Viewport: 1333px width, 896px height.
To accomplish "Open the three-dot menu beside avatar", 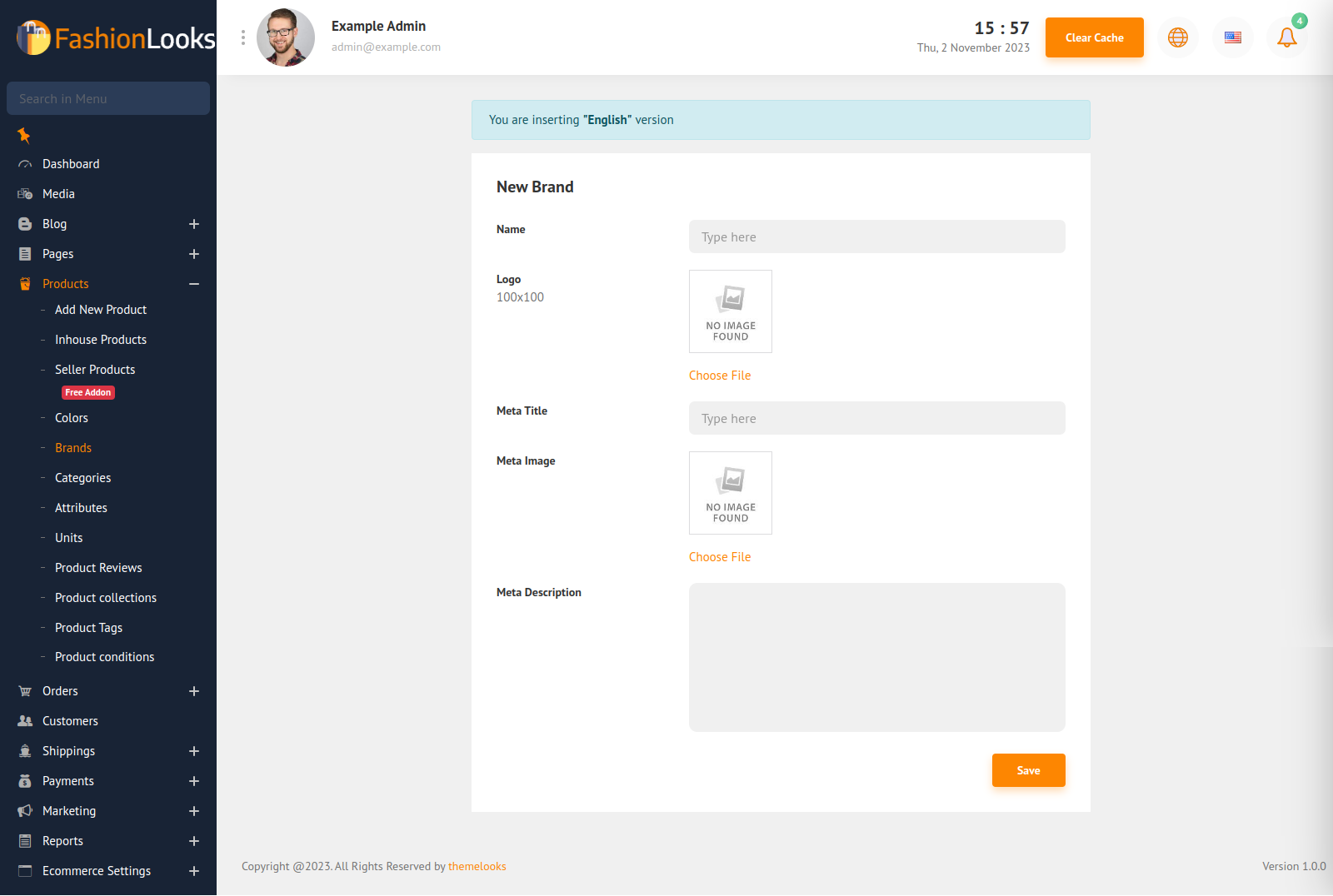I will click(243, 37).
